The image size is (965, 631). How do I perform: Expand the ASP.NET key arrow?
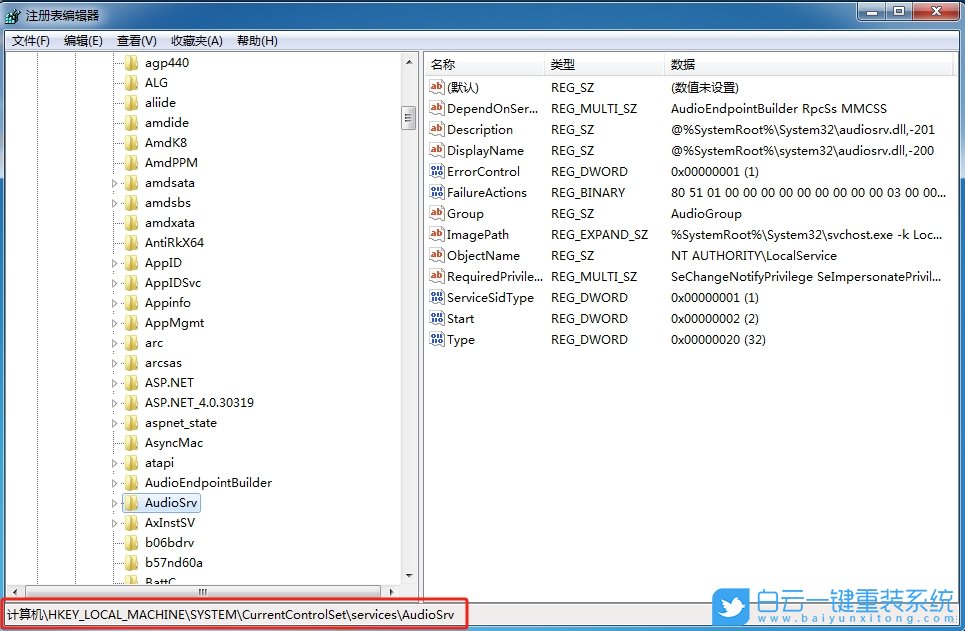click(x=115, y=382)
